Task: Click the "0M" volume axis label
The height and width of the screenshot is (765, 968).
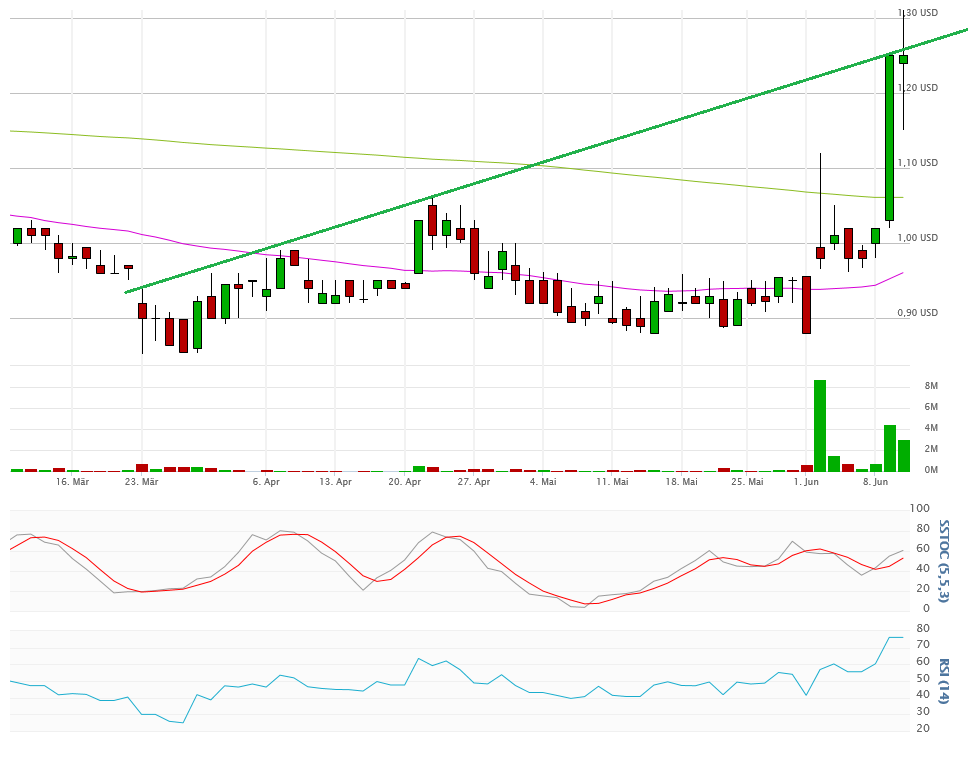Action: pos(930,470)
